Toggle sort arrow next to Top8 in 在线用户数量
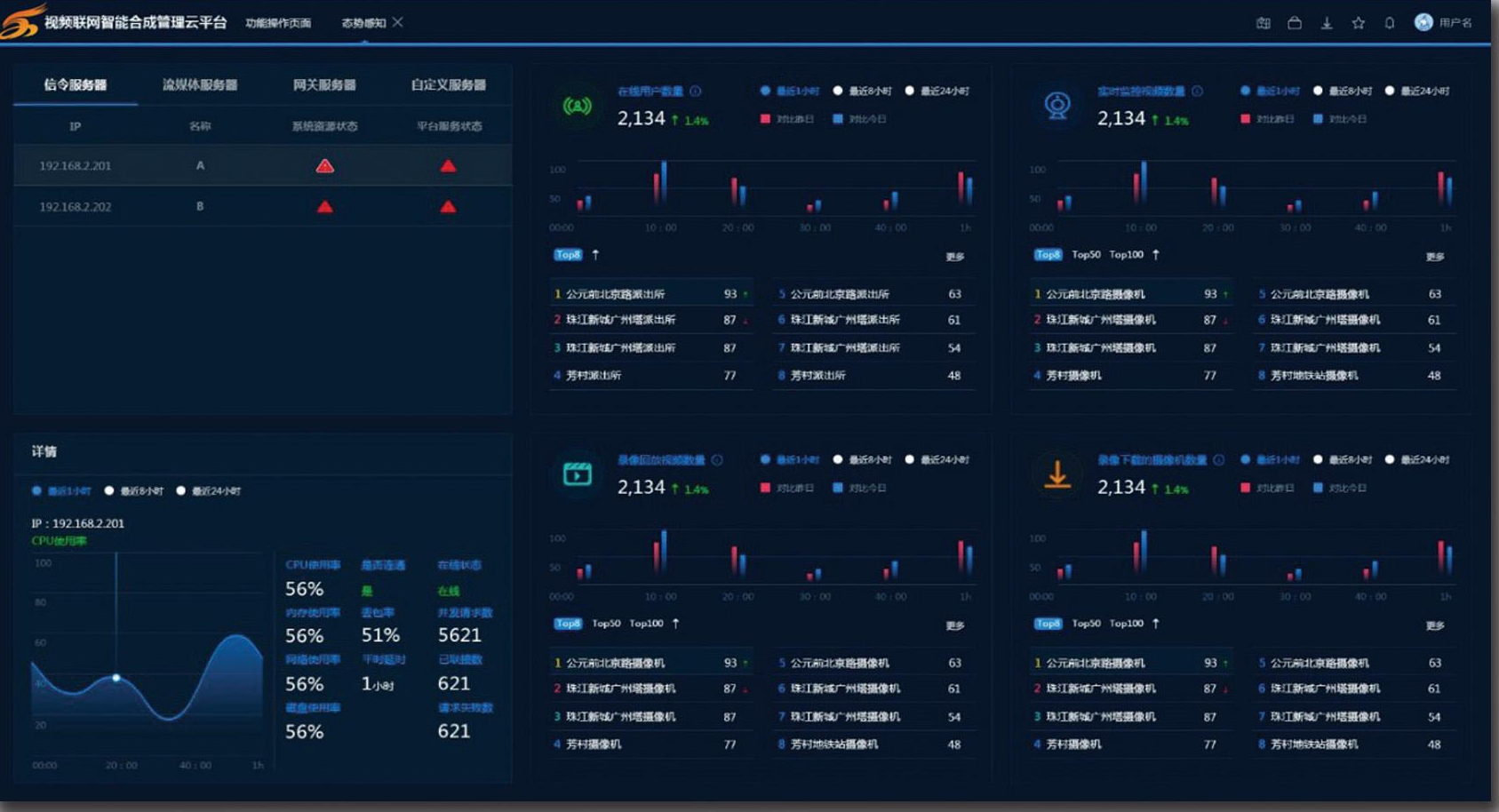This screenshot has height=812, width=1499. (595, 255)
